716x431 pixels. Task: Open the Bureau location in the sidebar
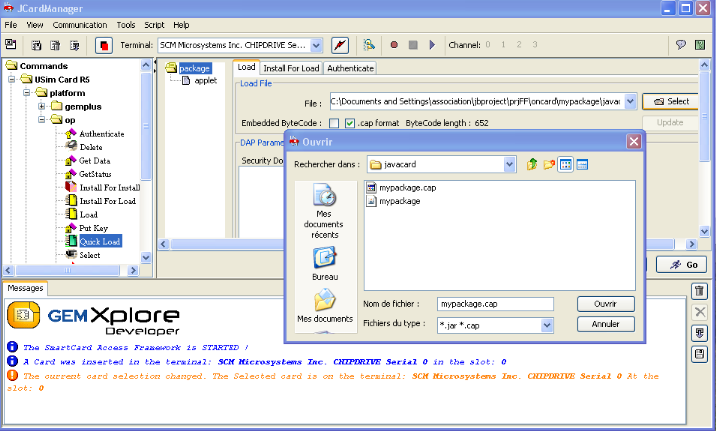coord(325,264)
